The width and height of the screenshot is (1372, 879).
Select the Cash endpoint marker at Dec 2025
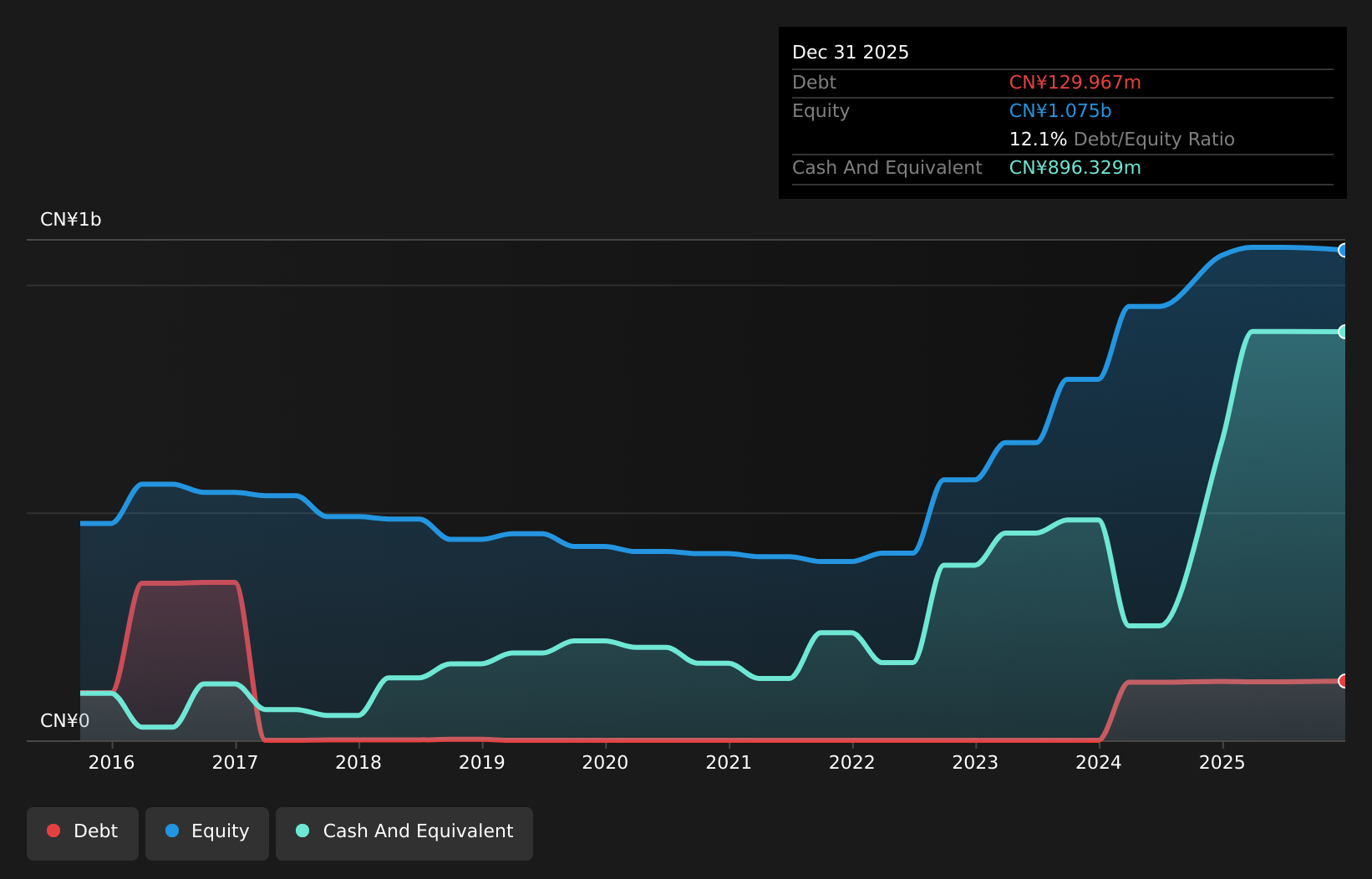(1344, 332)
